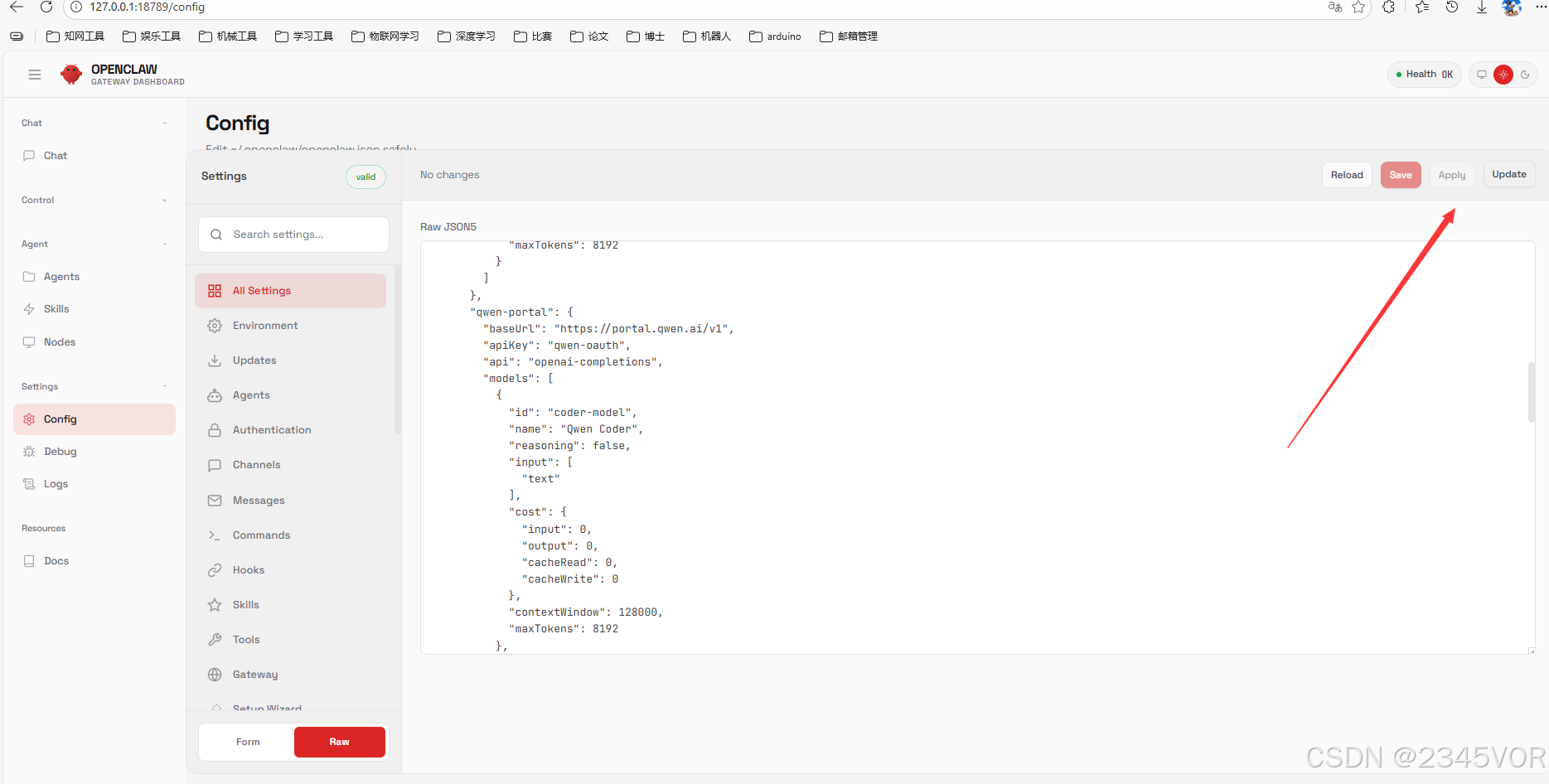Screen dimensions: 1549x784
Task: Click the Raw JSON5 editor scrollbar
Action: pos(1532,392)
